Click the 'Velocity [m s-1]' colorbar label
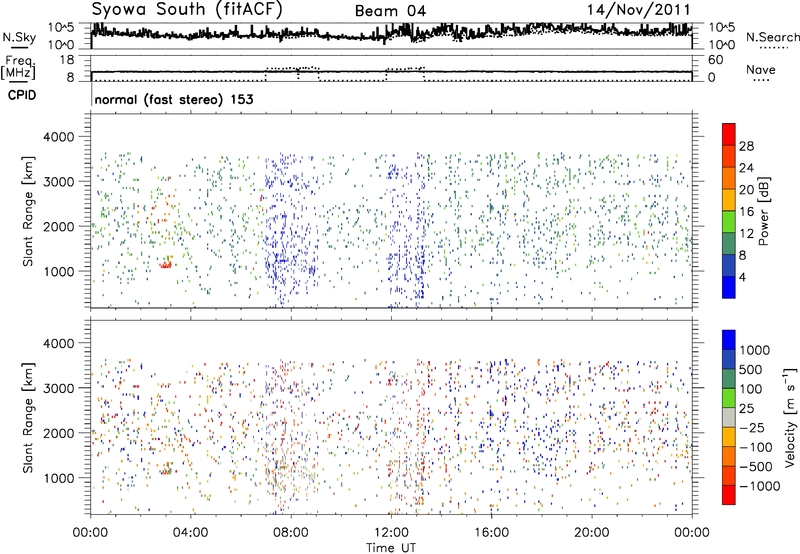 (x=790, y=416)
